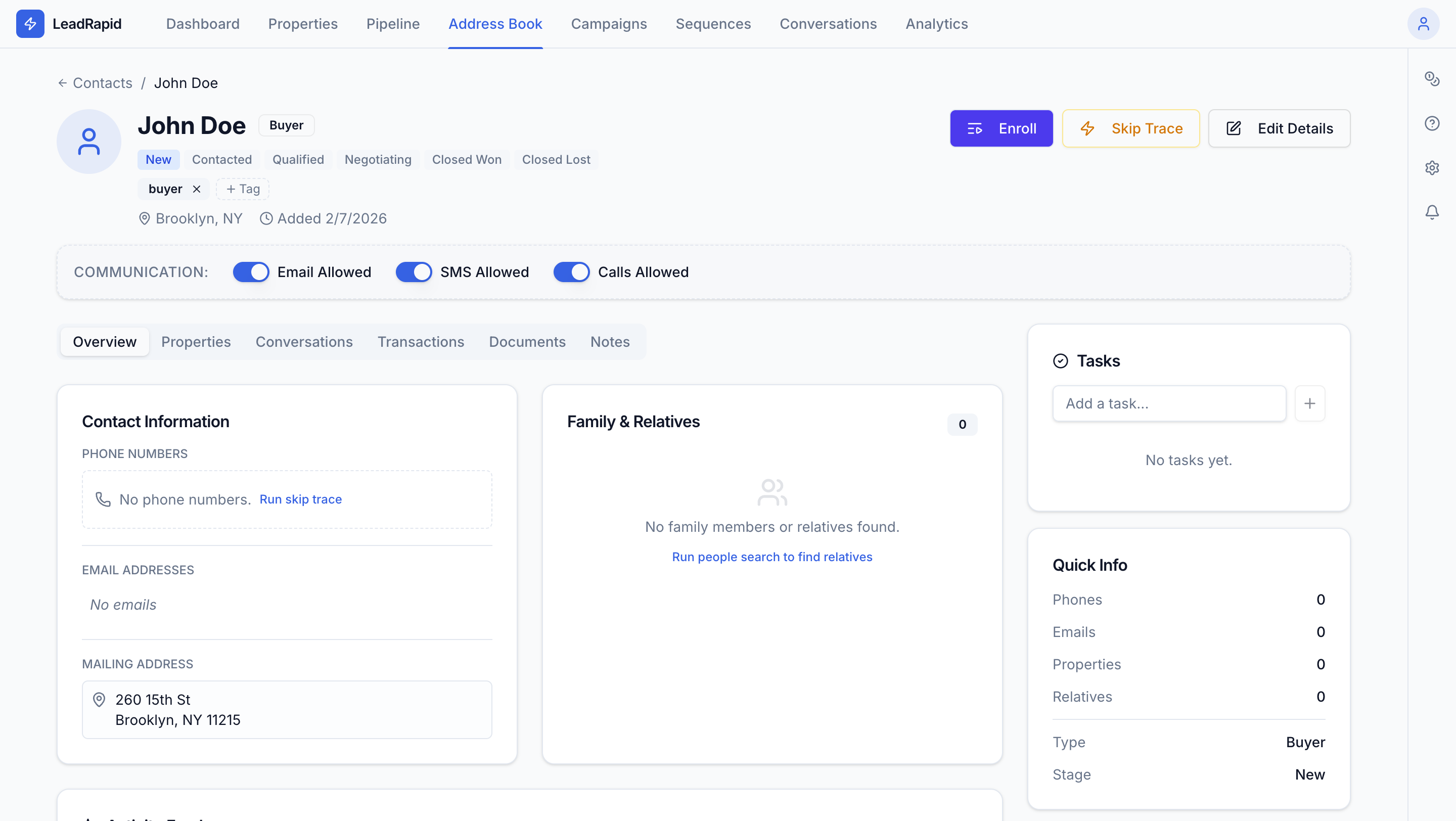This screenshot has width=1456, height=821.
Task: Focus the Add a task input field
Action: [x=1169, y=403]
